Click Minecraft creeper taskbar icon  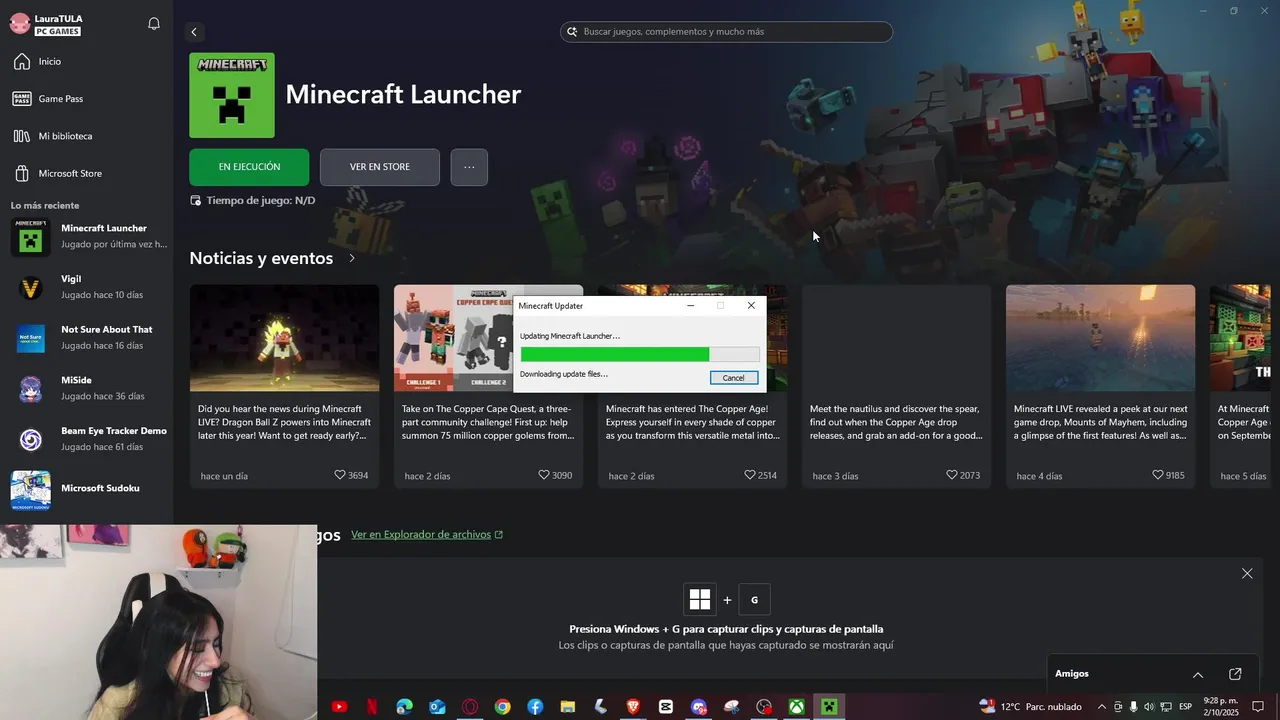pos(829,707)
